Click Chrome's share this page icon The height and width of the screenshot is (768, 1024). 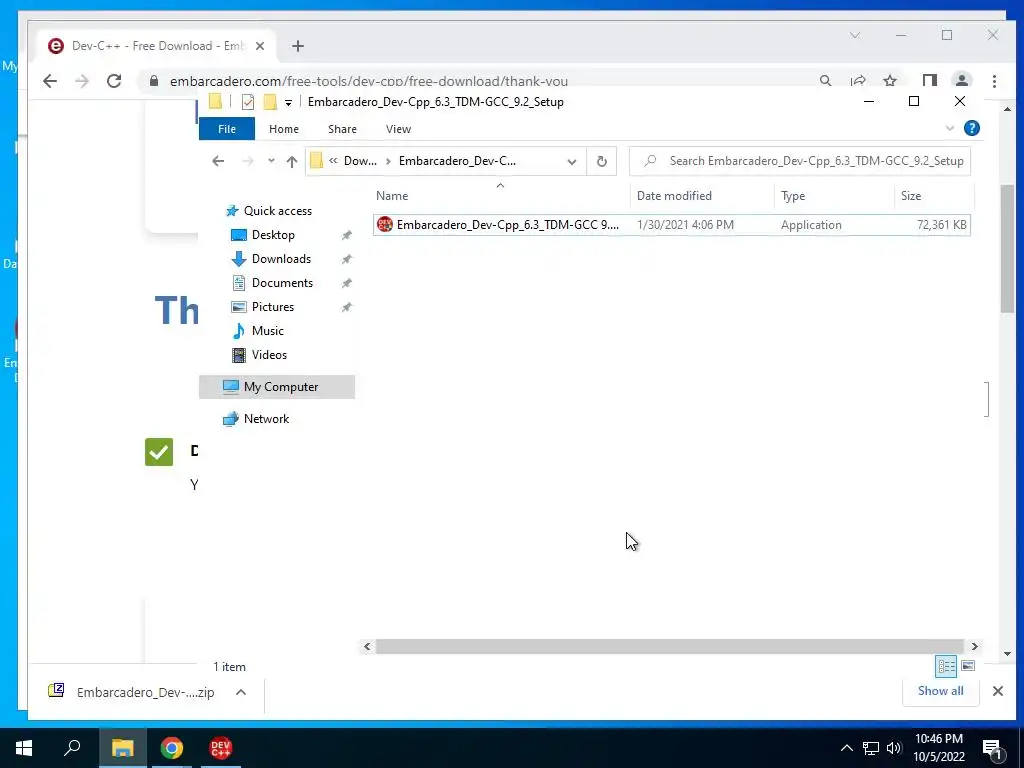tap(858, 81)
